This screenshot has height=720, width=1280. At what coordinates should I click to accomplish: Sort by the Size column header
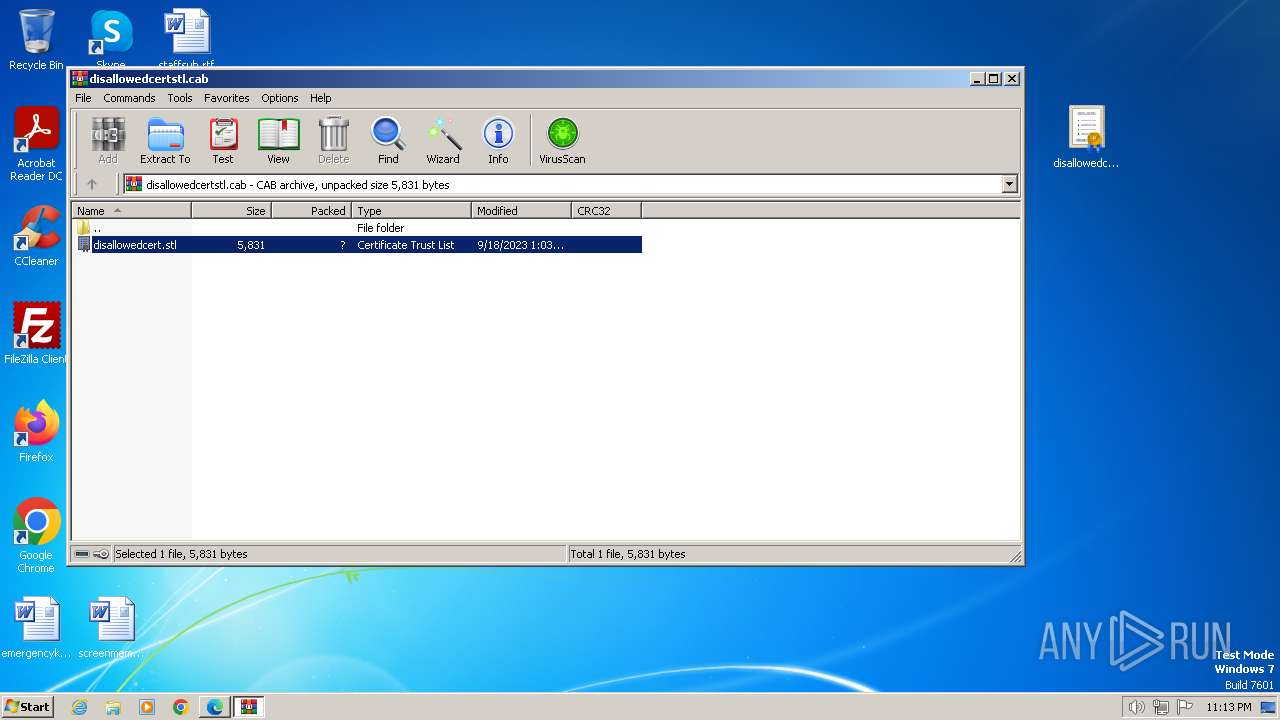[x=231, y=210]
